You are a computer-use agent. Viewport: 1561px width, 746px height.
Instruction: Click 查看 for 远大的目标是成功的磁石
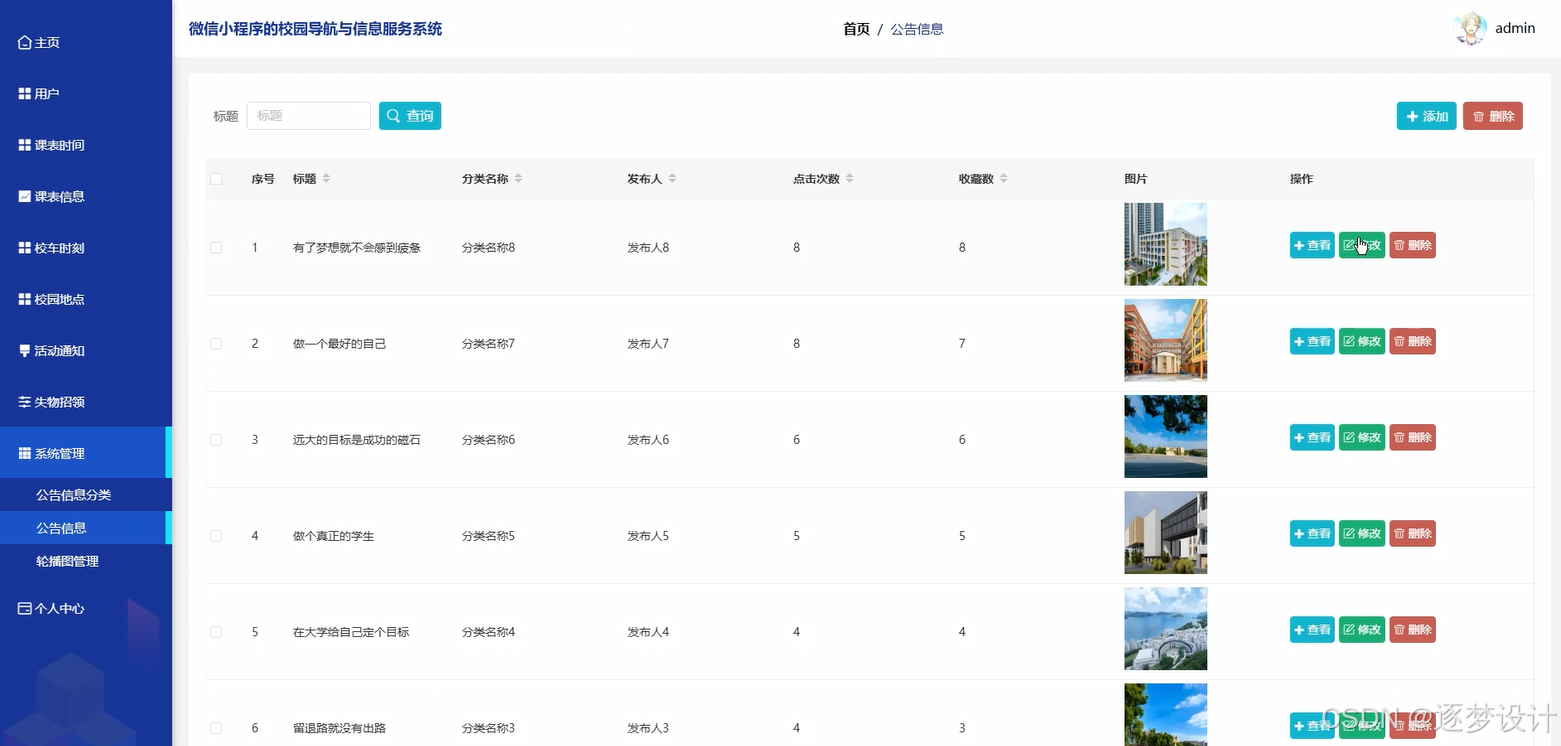pos(1312,437)
